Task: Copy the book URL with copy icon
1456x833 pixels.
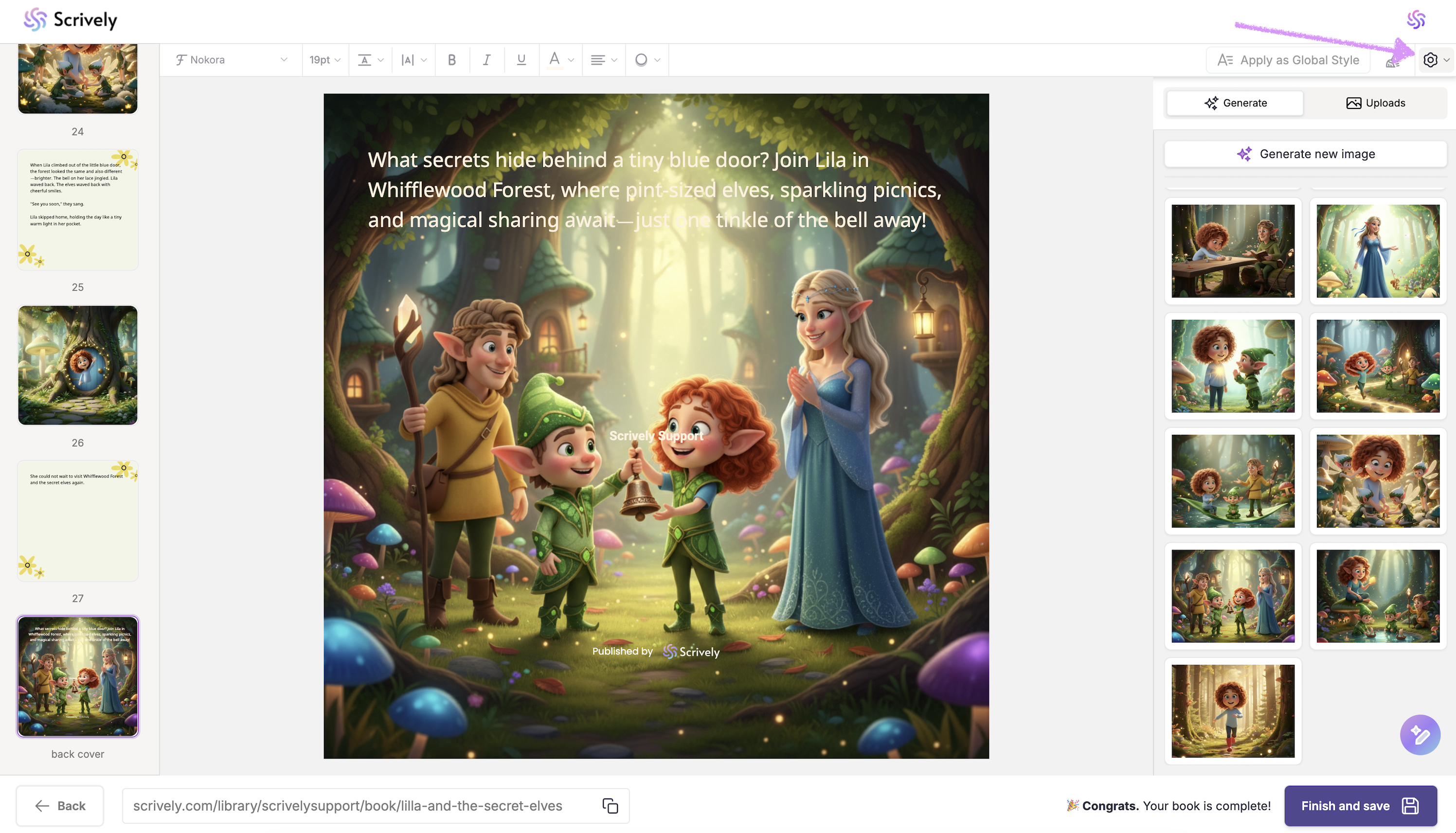Action: (610, 806)
